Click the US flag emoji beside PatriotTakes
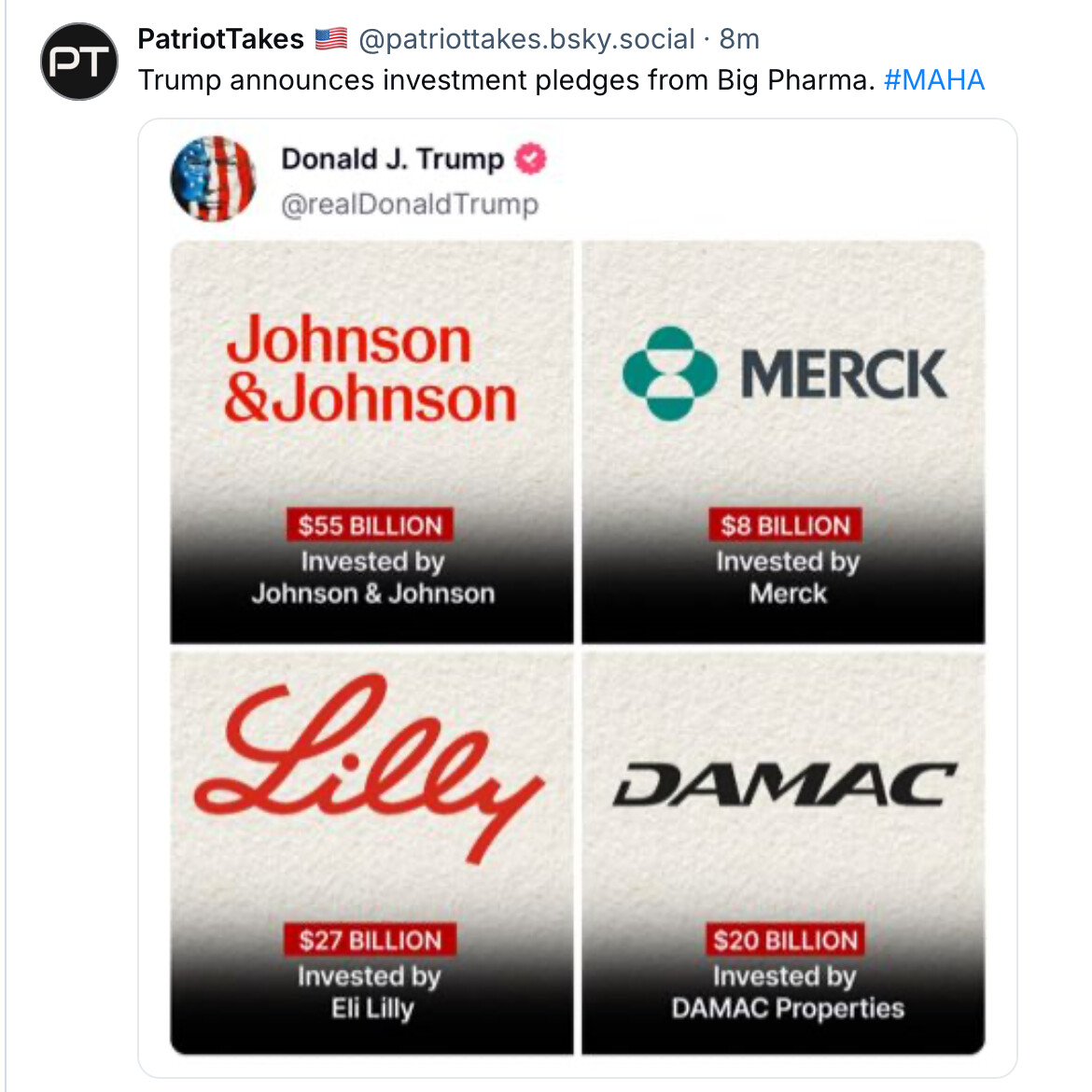Image resolution: width=1092 pixels, height=1092 pixels. tap(330, 39)
